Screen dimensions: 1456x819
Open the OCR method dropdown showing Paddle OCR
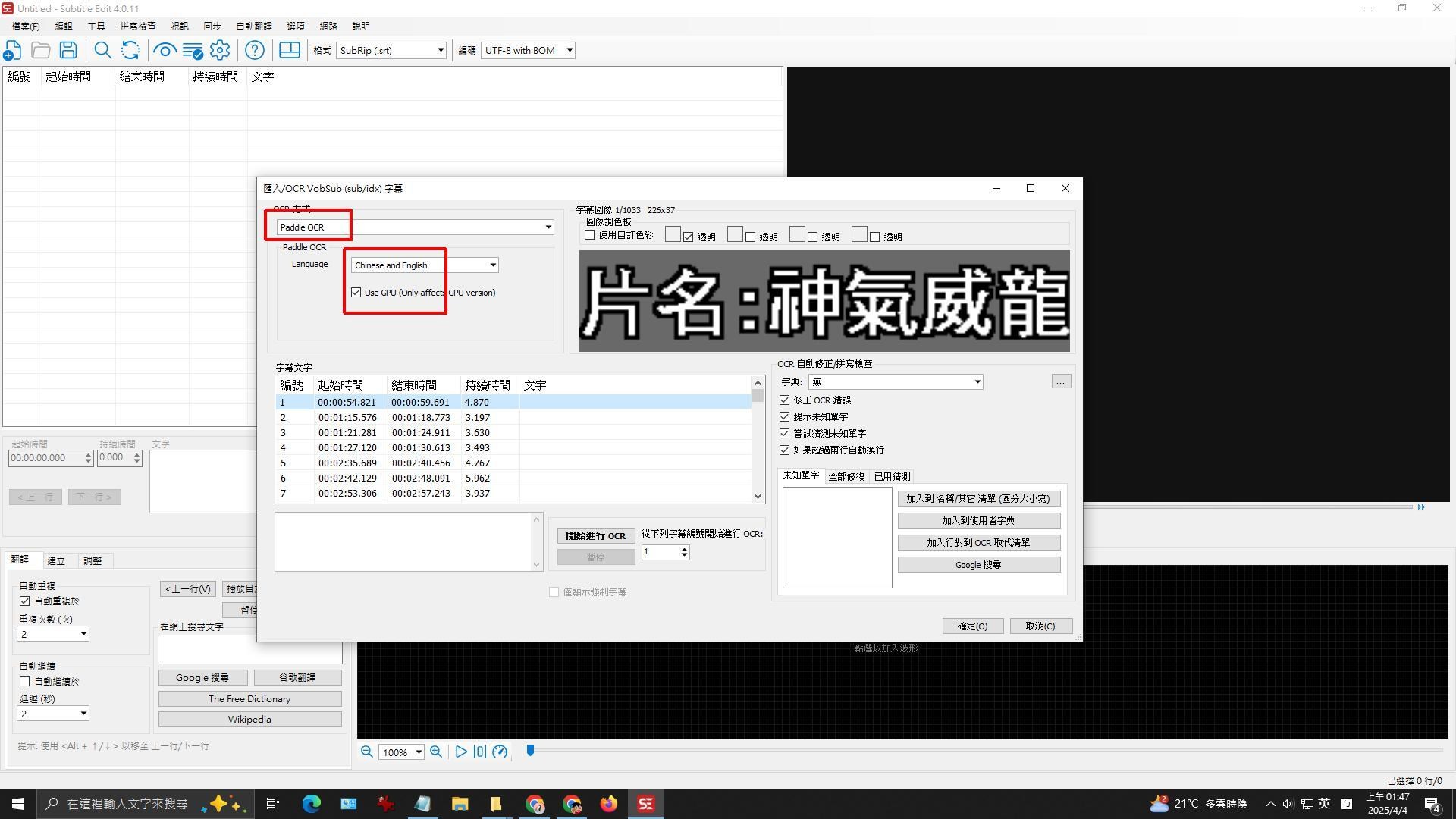[x=548, y=227]
